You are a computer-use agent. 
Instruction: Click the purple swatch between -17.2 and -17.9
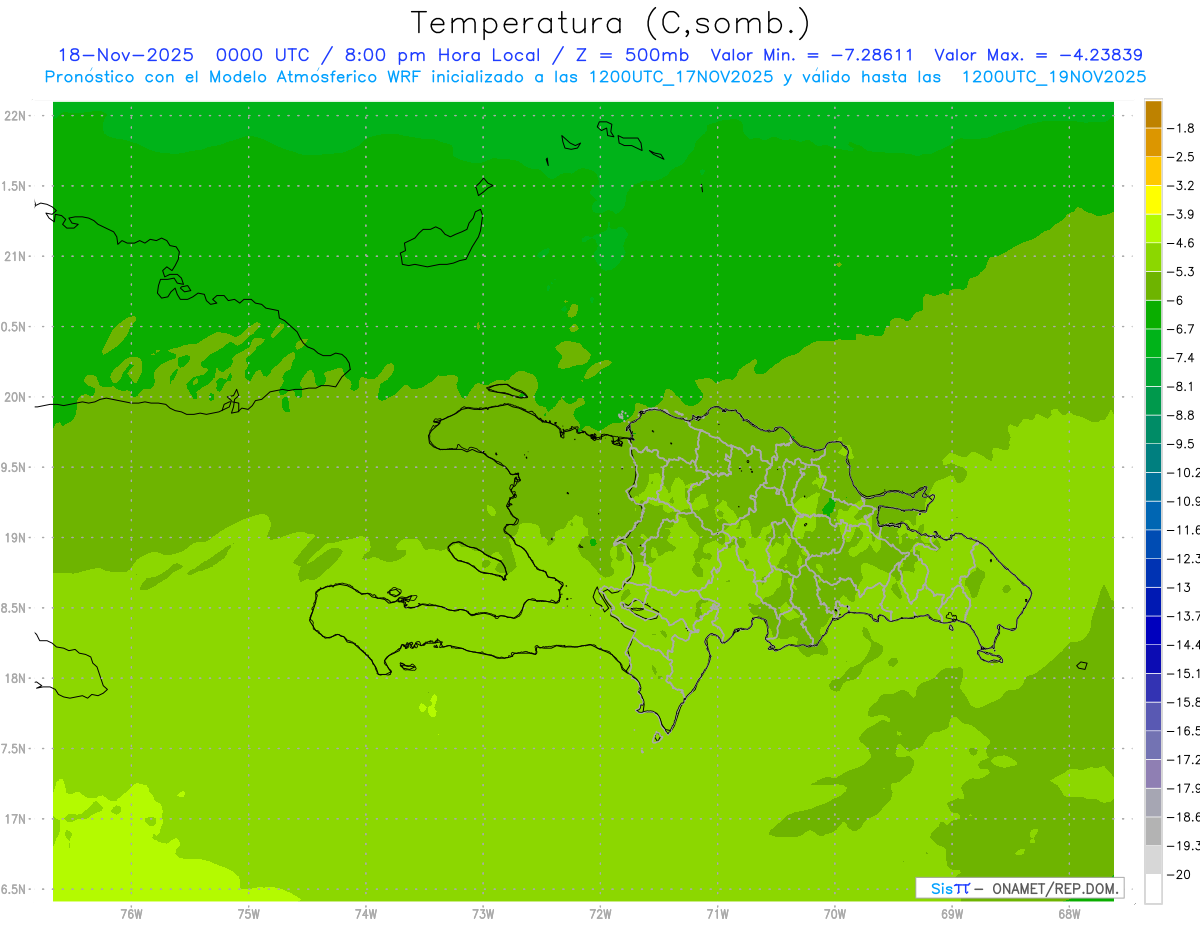[1153, 773]
